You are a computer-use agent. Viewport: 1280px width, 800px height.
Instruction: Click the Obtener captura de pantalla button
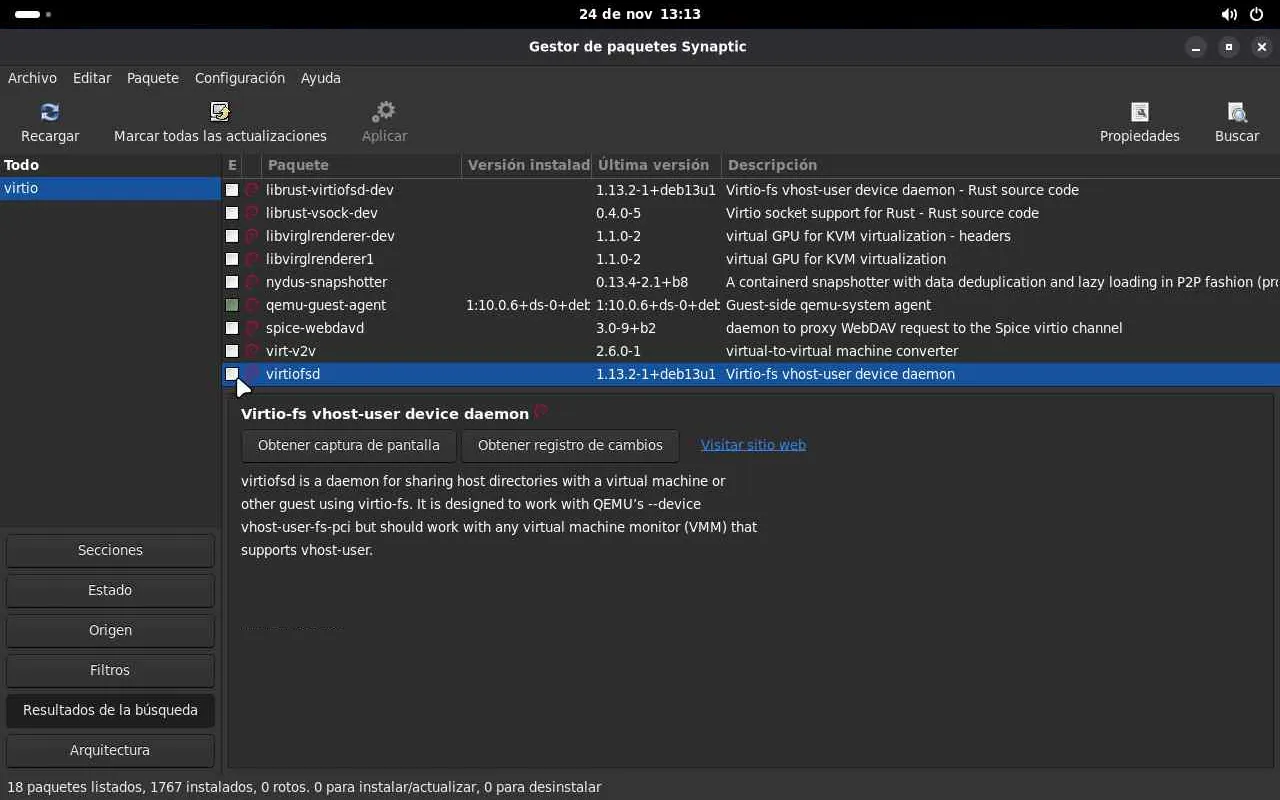click(348, 445)
